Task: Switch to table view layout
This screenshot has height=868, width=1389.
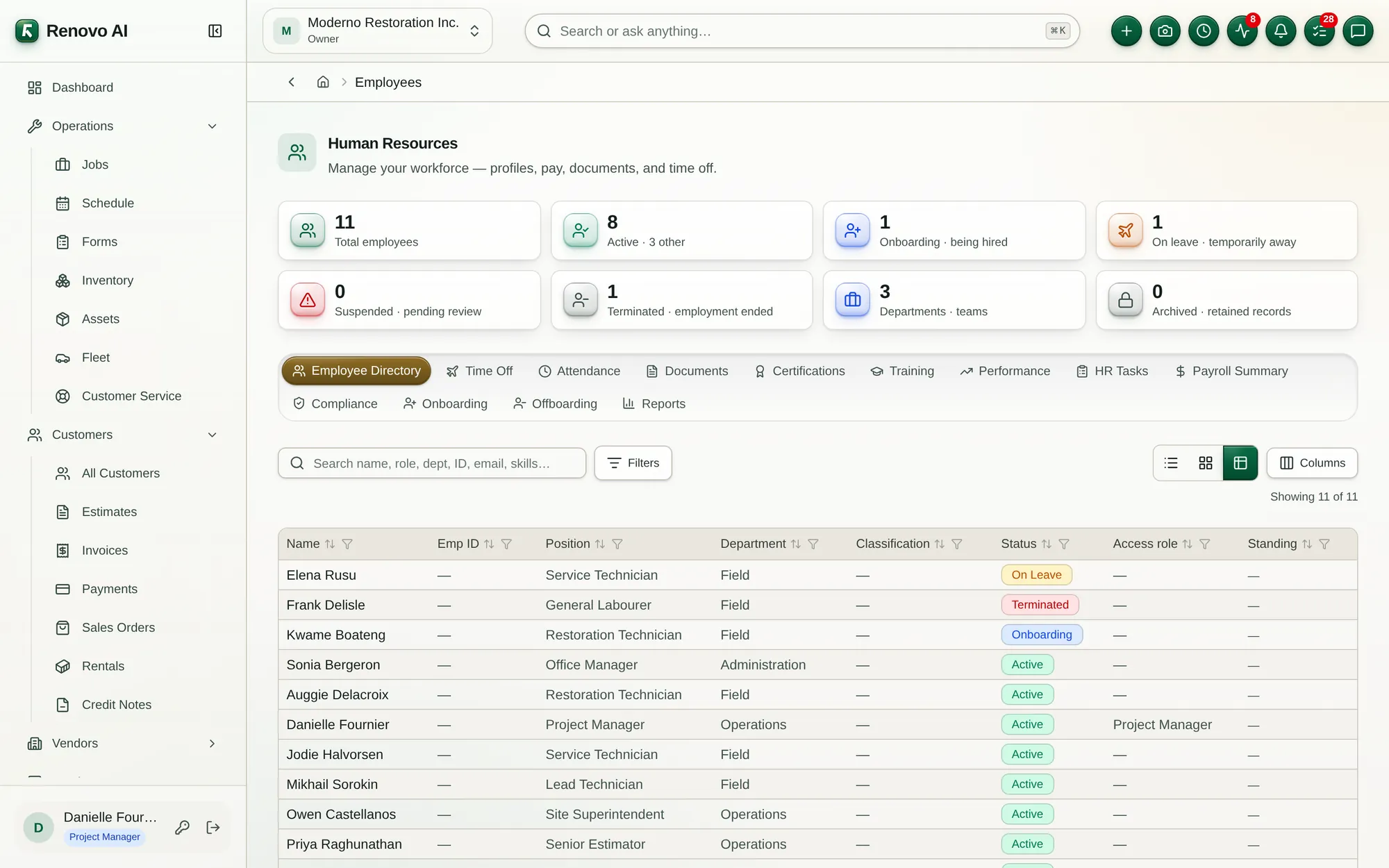Action: click(x=1240, y=463)
